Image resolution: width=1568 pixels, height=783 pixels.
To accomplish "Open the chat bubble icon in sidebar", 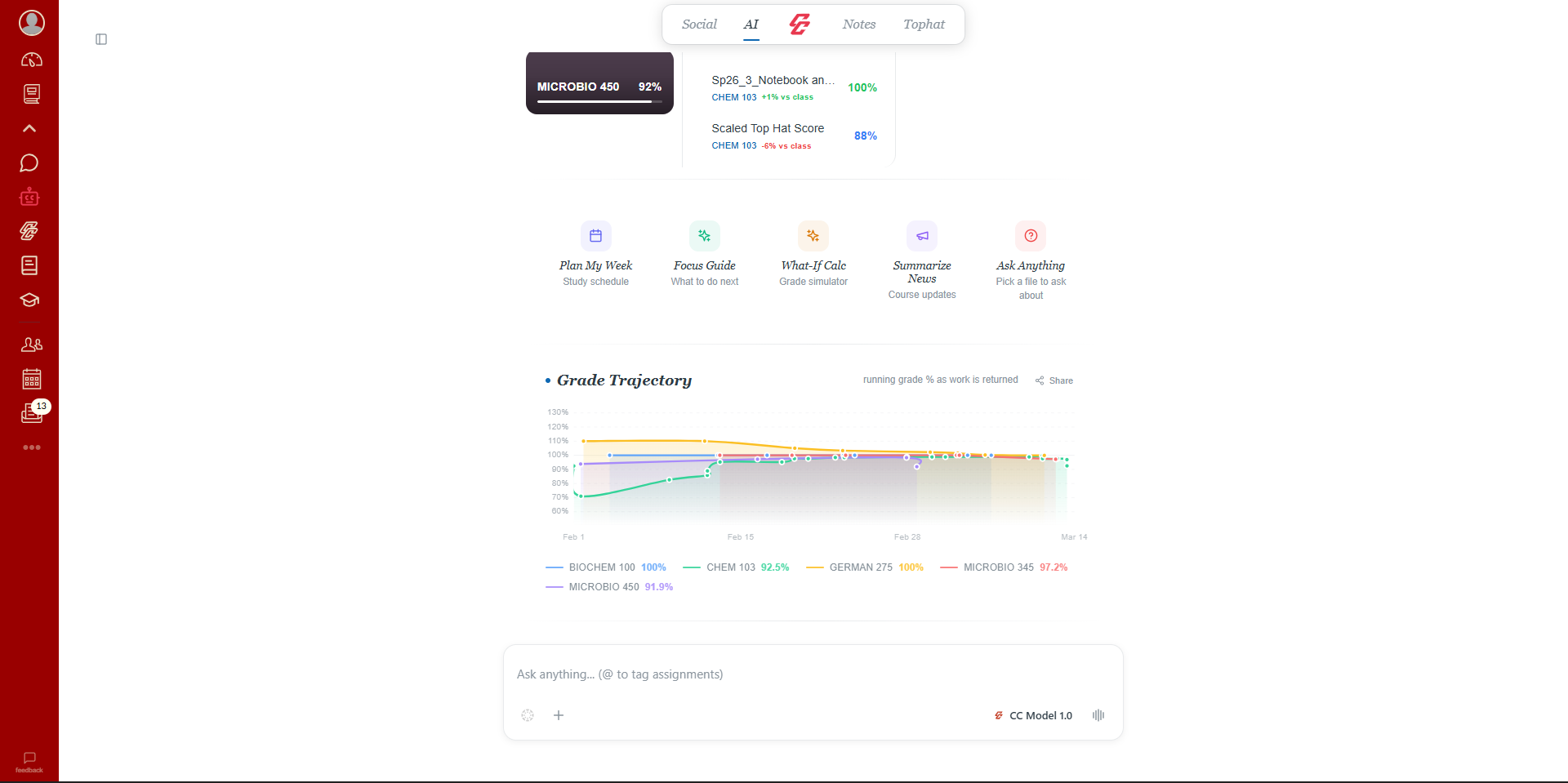I will tap(29, 162).
